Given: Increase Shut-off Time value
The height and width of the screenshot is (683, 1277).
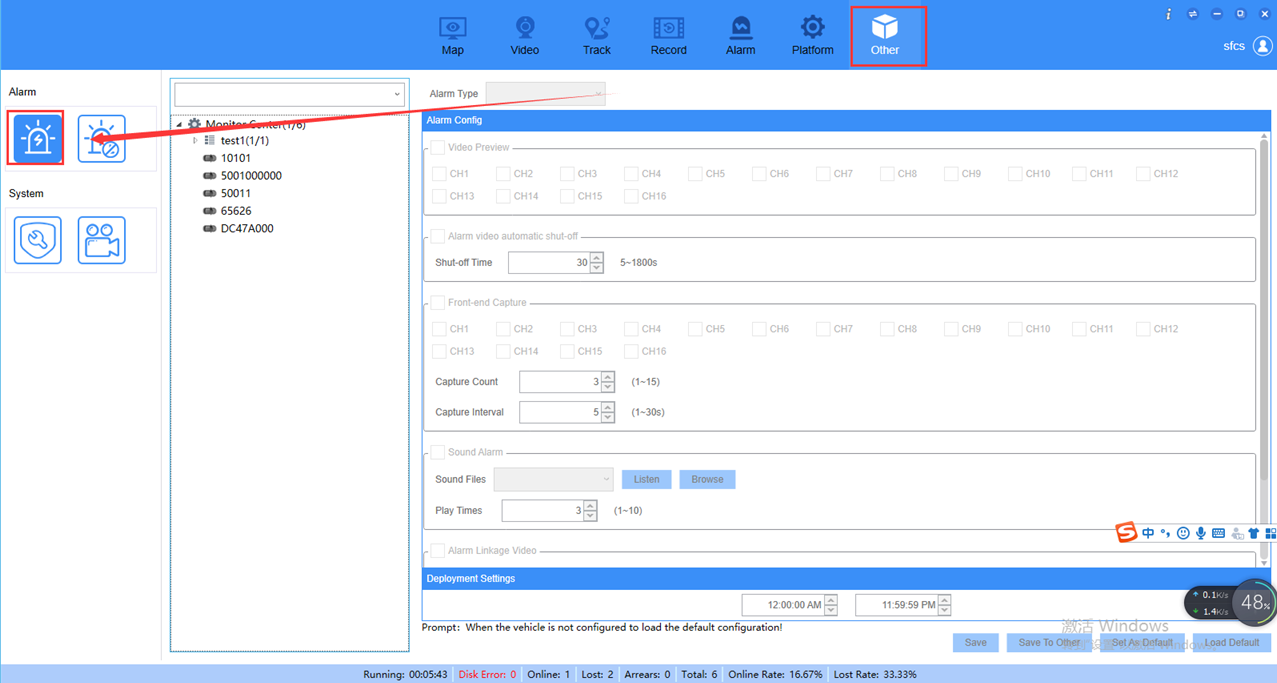Looking at the screenshot, I should [597, 258].
